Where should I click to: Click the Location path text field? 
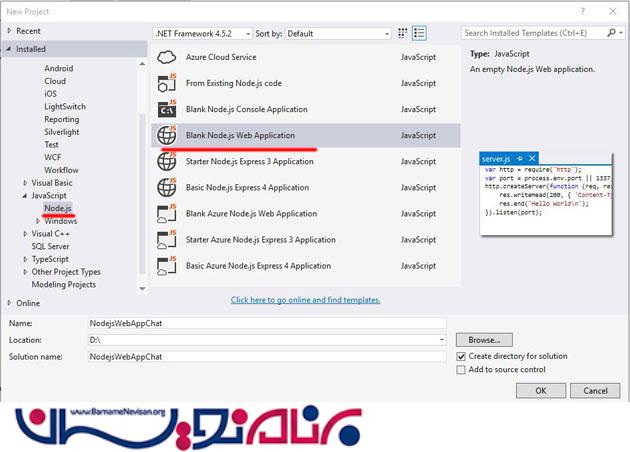coord(263,340)
